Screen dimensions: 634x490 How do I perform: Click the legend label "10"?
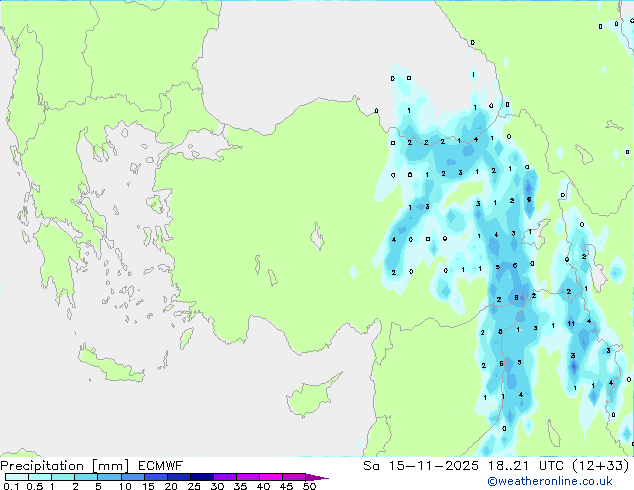[125, 486]
